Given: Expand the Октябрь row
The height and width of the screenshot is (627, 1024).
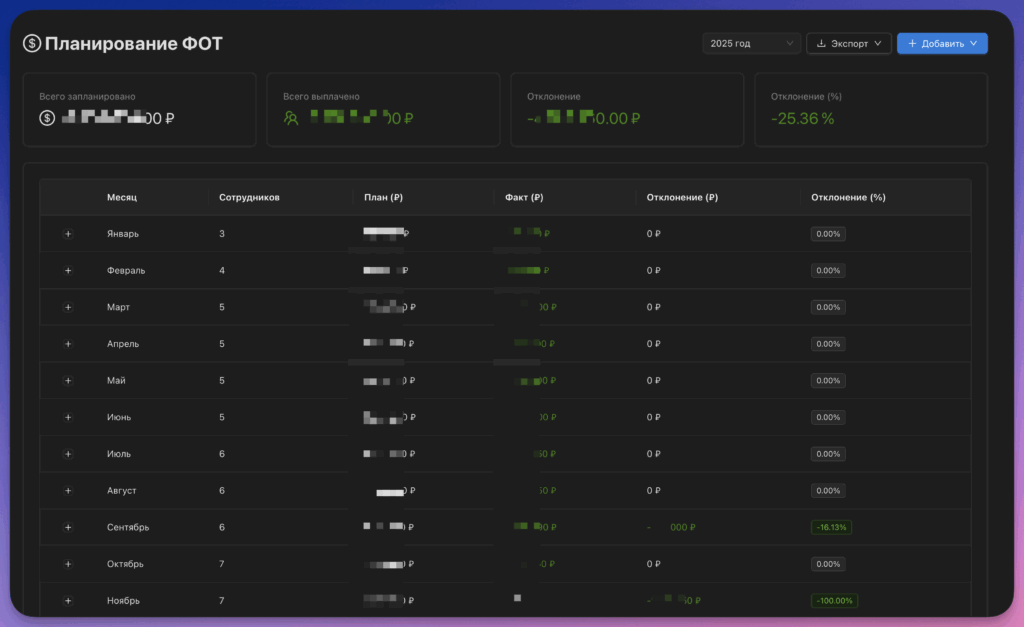Looking at the screenshot, I should tap(68, 564).
